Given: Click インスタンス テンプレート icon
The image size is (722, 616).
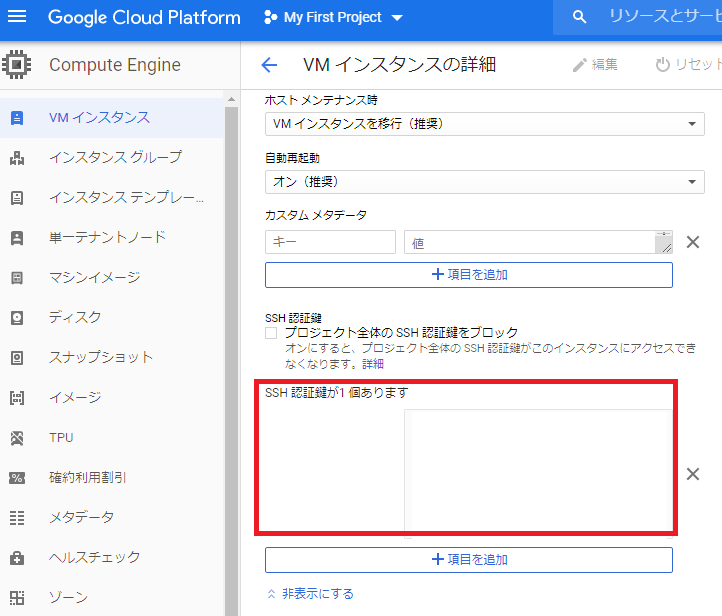Looking at the screenshot, I should [17, 198].
